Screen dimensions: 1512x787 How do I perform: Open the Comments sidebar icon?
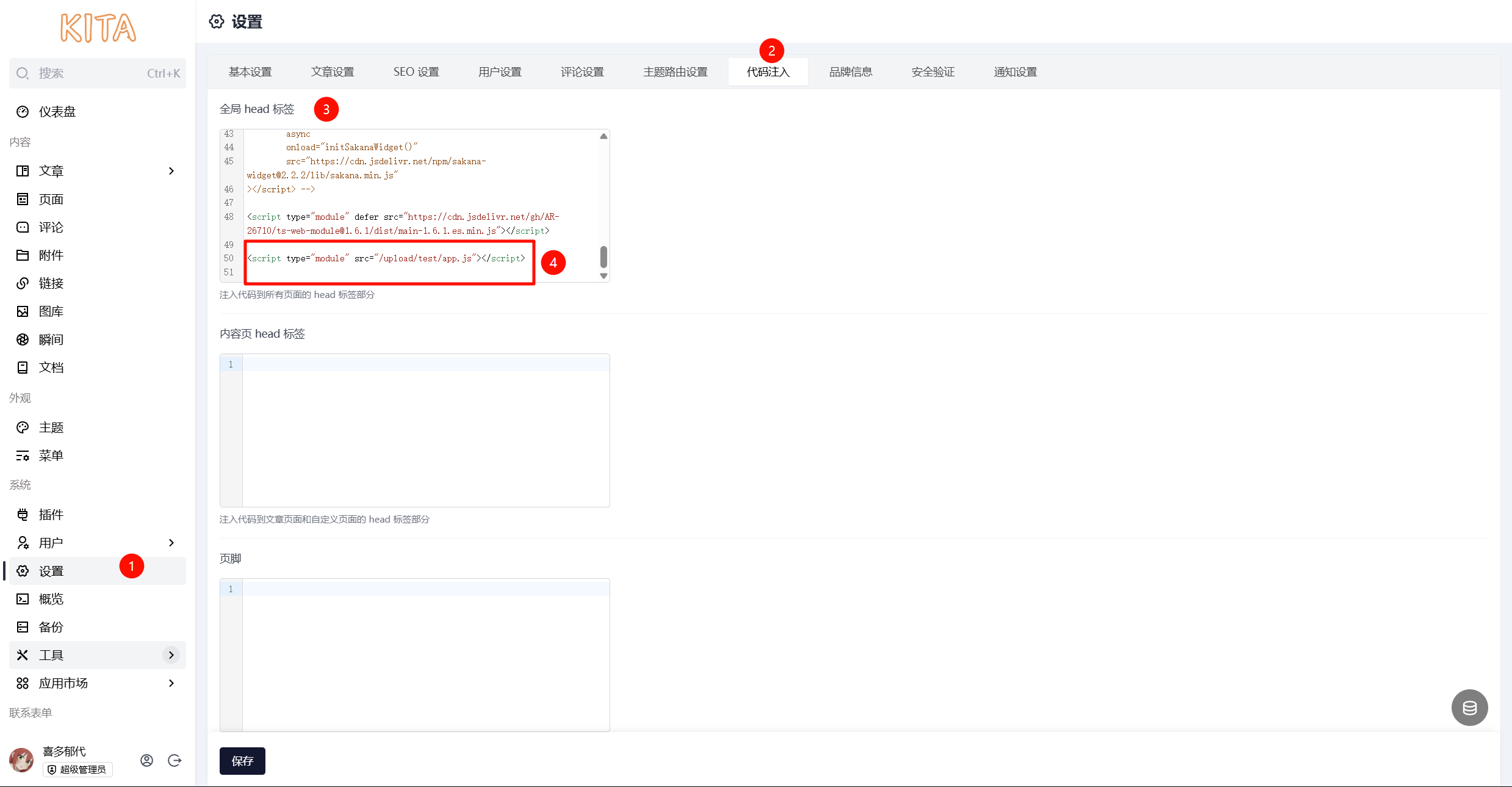pos(23,227)
